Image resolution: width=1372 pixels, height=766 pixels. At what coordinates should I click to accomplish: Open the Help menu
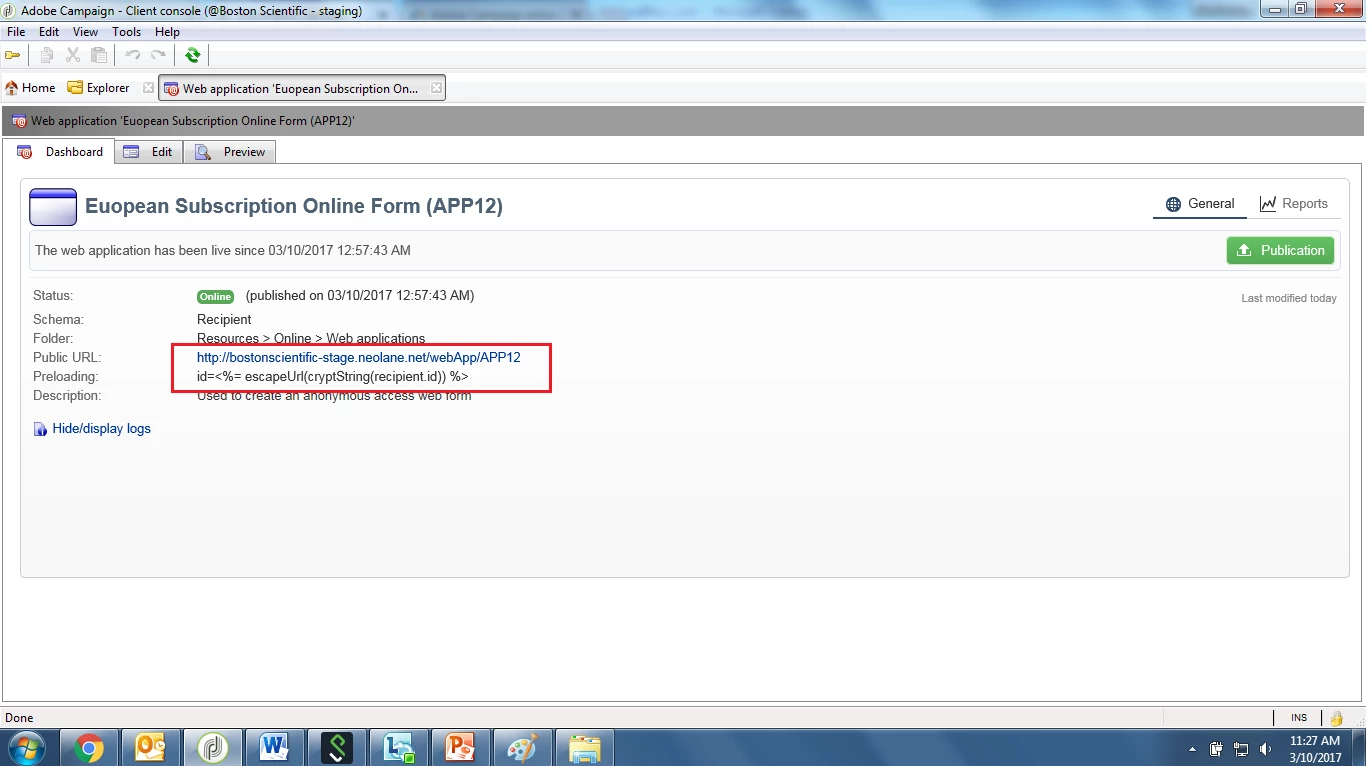click(167, 32)
